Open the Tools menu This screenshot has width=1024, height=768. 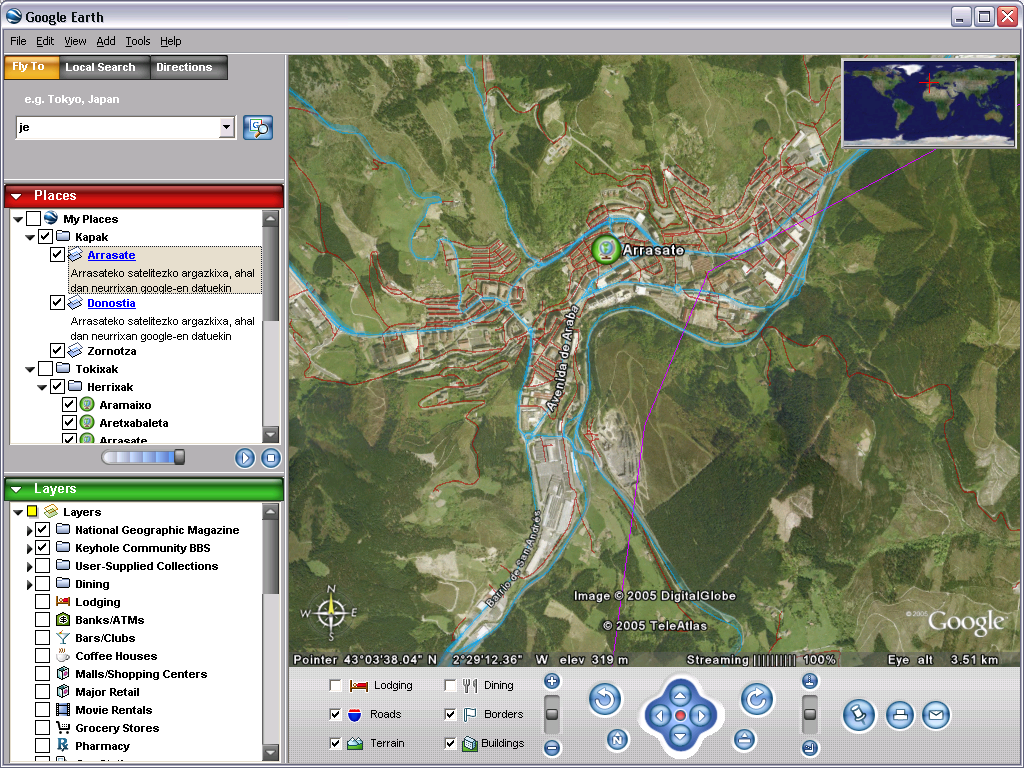[x=138, y=41]
